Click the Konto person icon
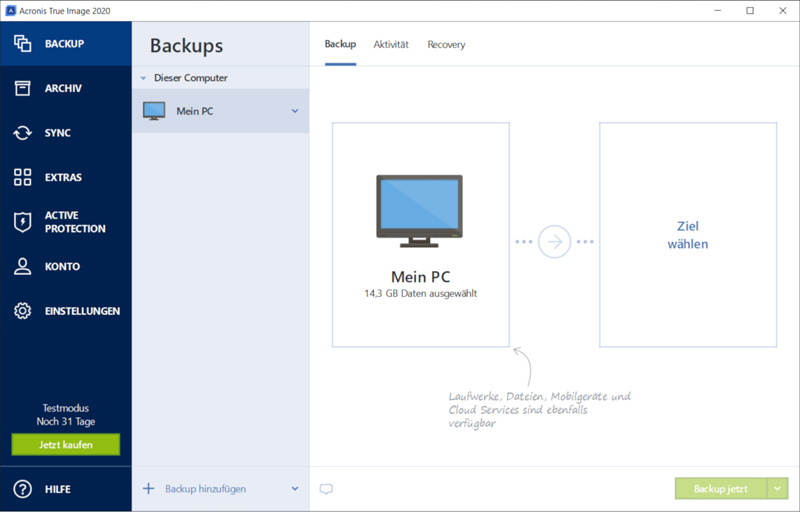This screenshot has height=512, width=800. click(22, 267)
